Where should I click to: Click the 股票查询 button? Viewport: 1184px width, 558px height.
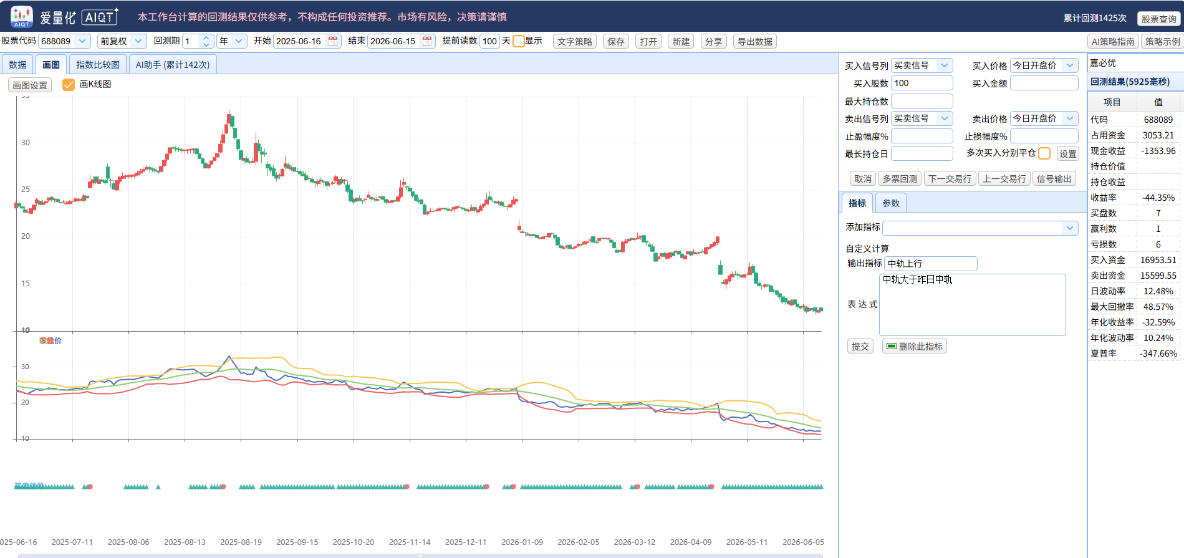(x=1158, y=17)
